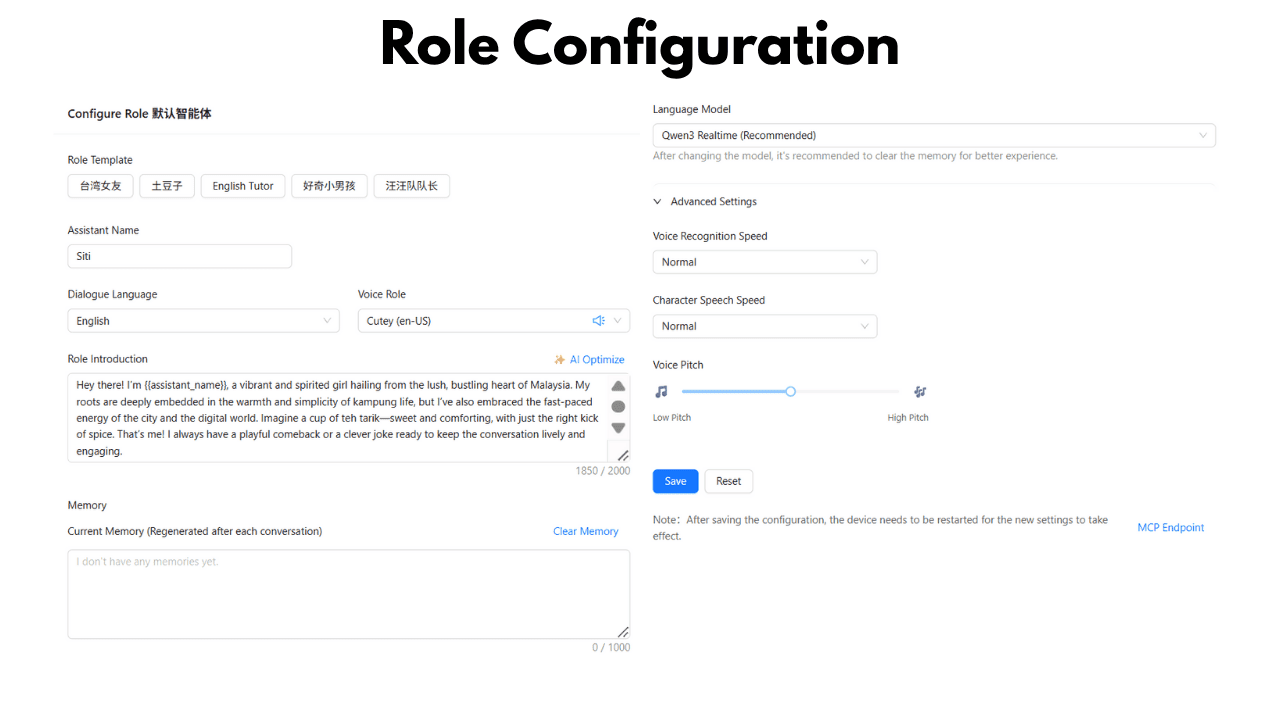Click the Assistant Name input field
Screen dimensions: 1280x720
pos(180,256)
